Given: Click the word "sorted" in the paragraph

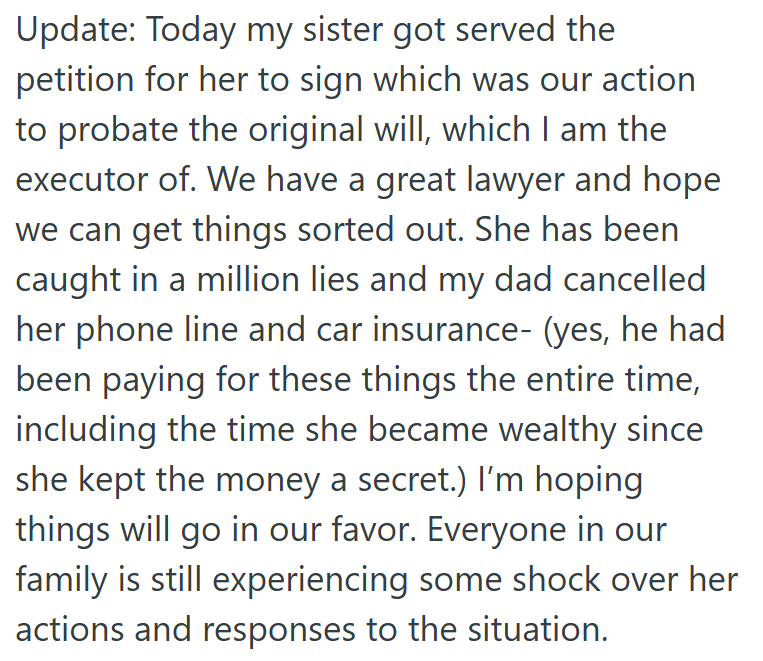Looking at the screenshot, I should point(345,230).
